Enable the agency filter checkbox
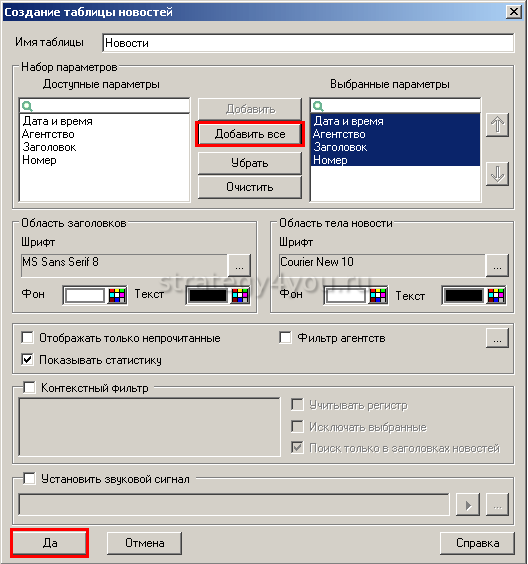Image resolution: width=528 pixels, height=564 pixels. pos(285,338)
